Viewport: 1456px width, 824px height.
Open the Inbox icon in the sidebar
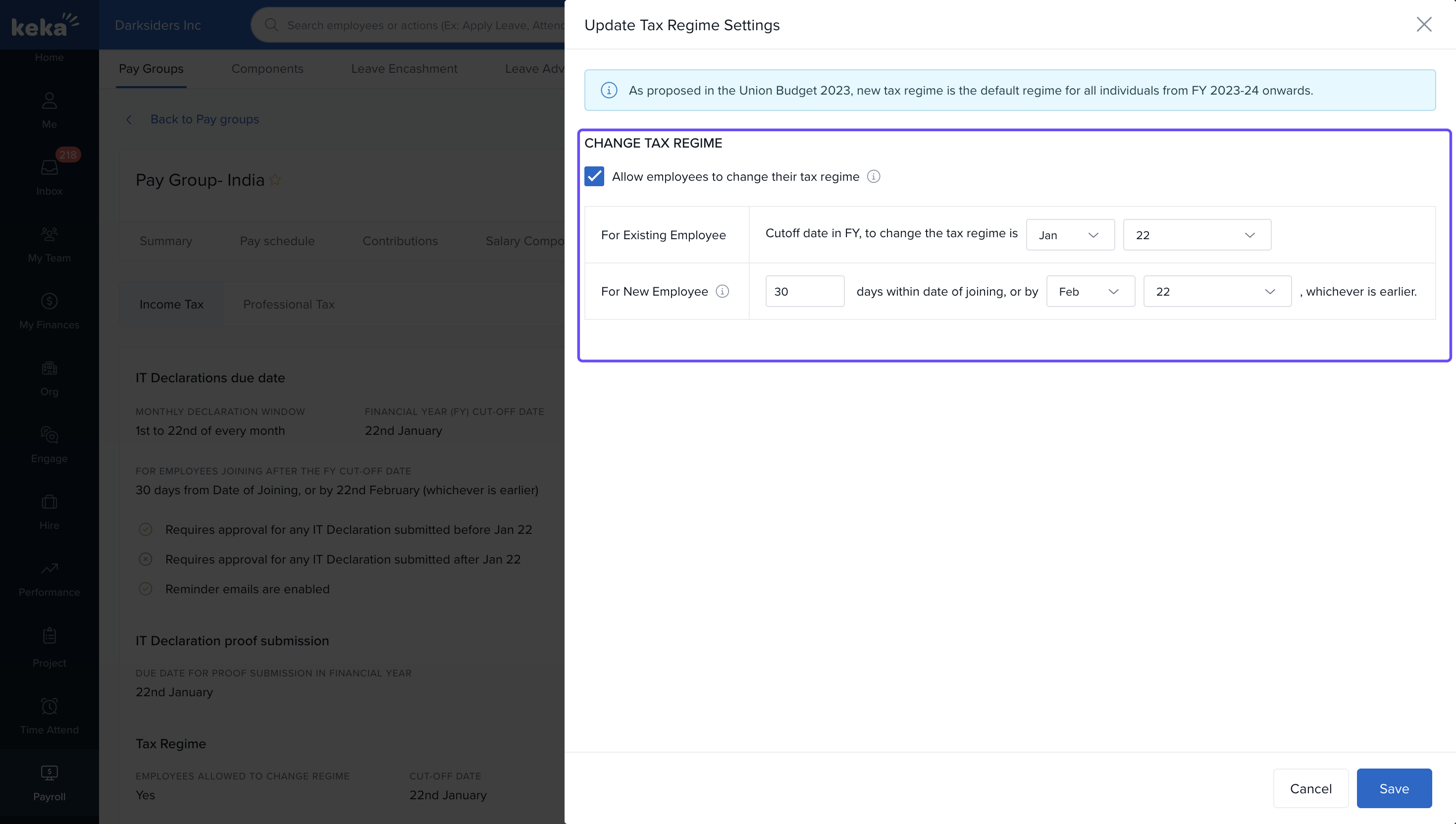(49, 168)
